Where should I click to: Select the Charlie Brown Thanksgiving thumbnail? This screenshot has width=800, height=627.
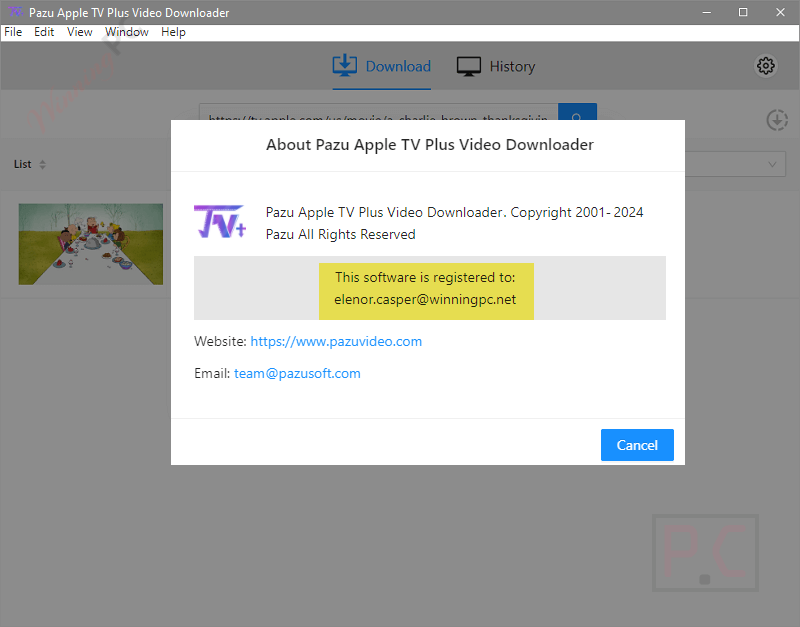[91, 244]
